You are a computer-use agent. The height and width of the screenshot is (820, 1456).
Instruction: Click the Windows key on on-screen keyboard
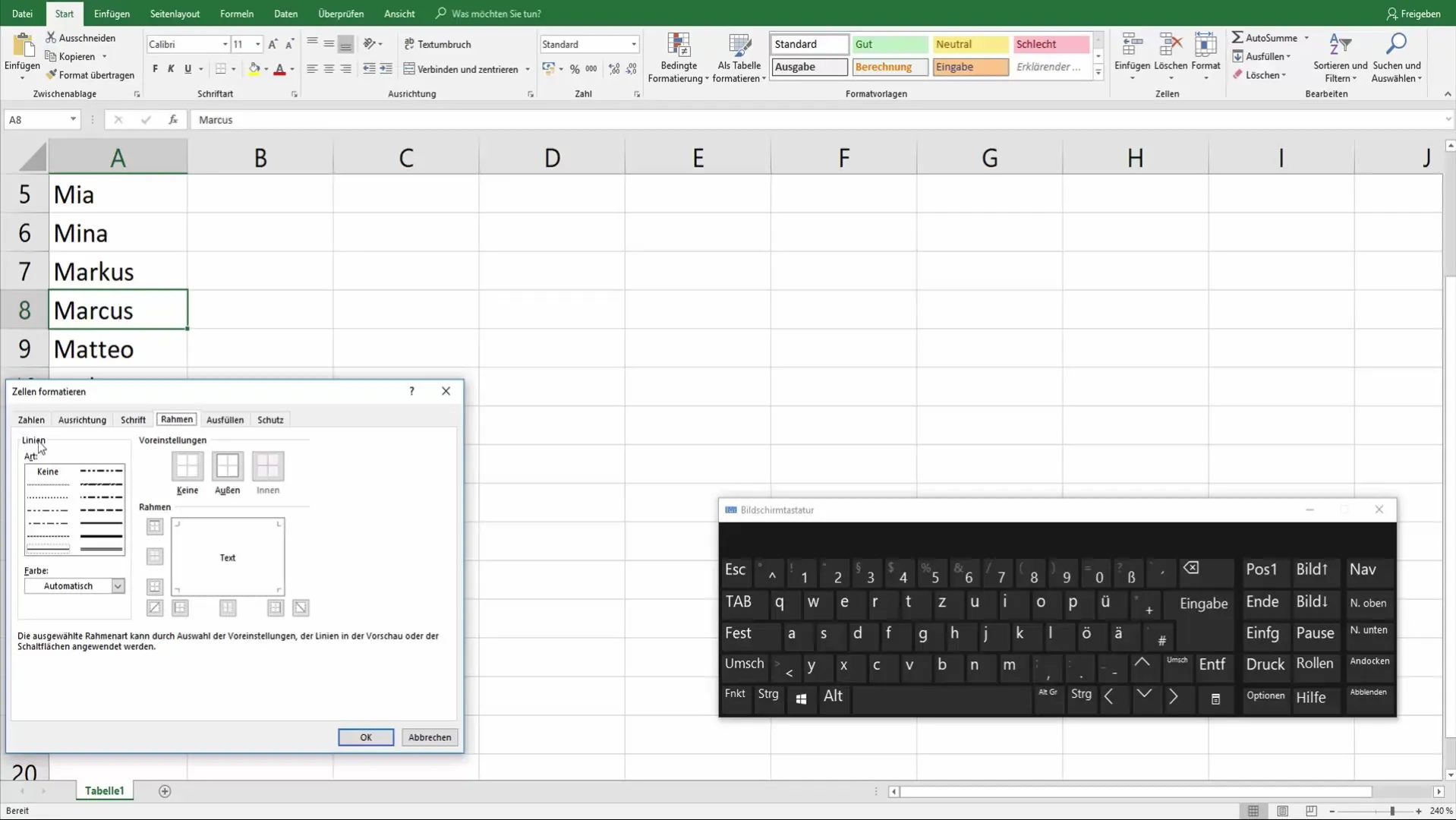pos(801,698)
